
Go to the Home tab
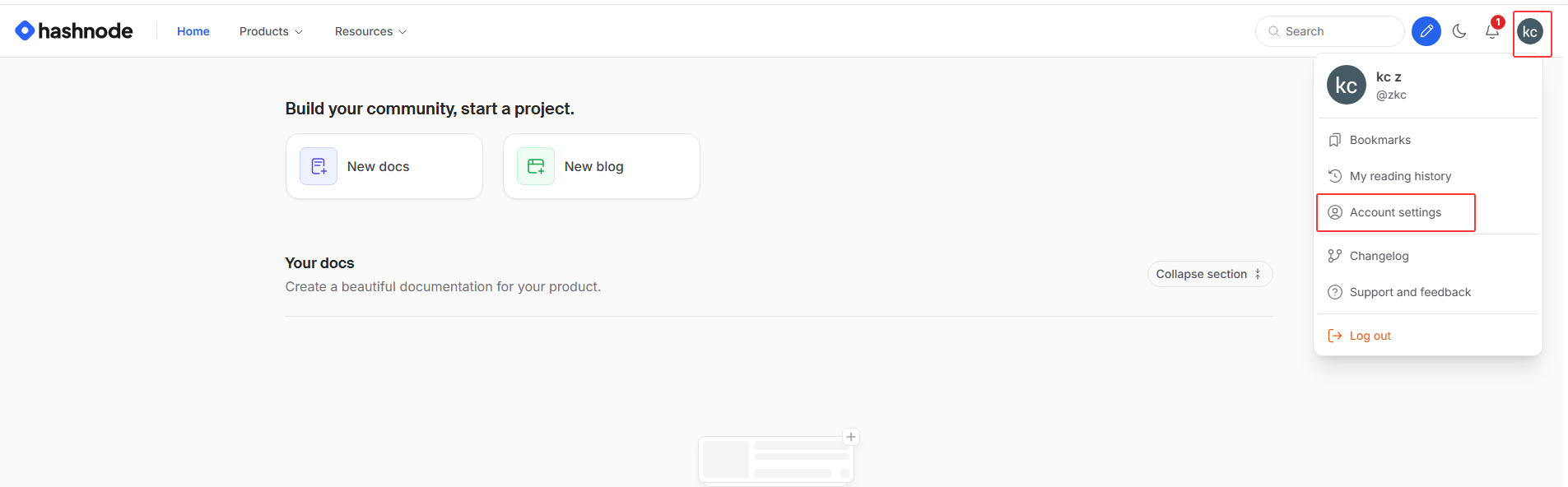pos(193,31)
